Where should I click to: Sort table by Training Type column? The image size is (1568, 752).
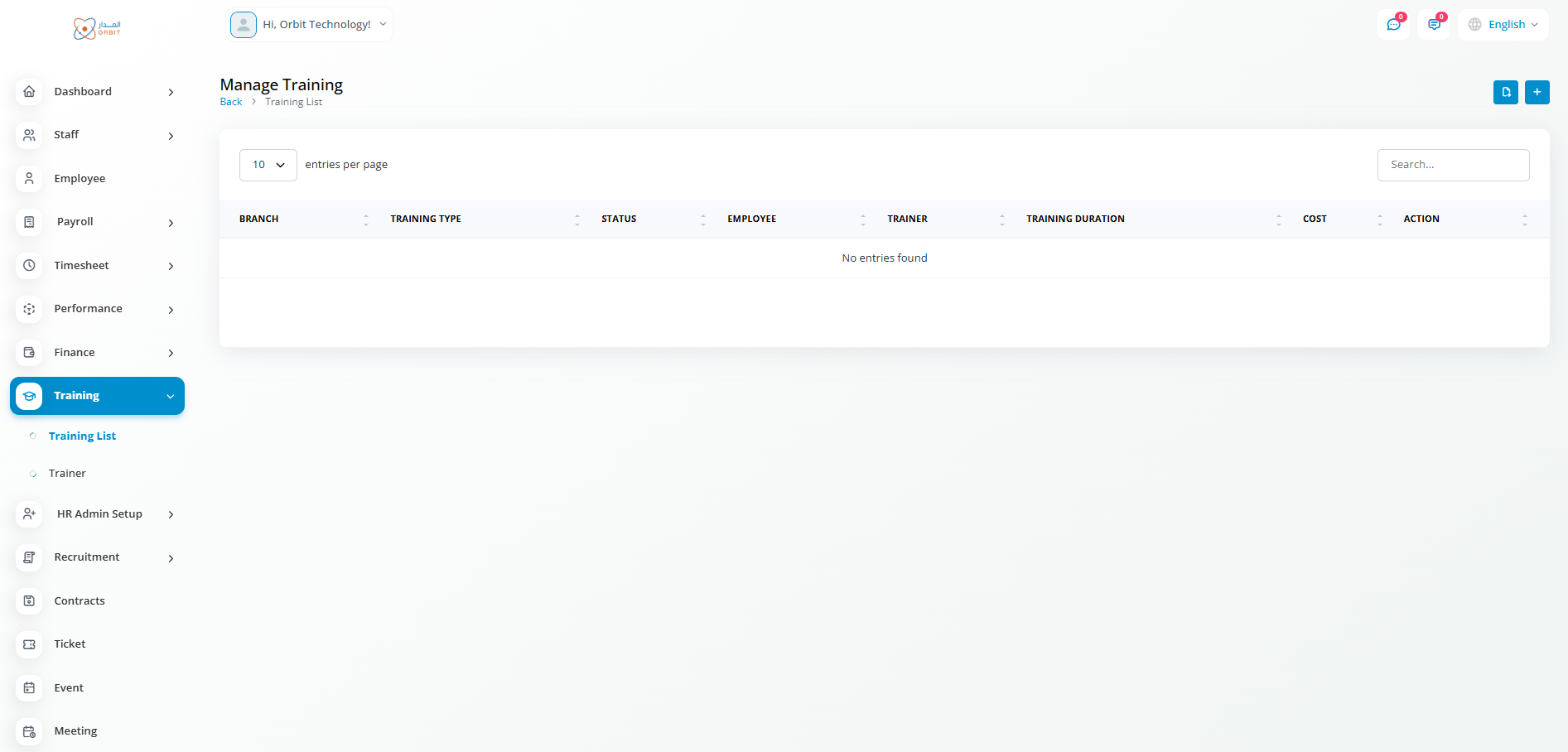tap(426, 219)
